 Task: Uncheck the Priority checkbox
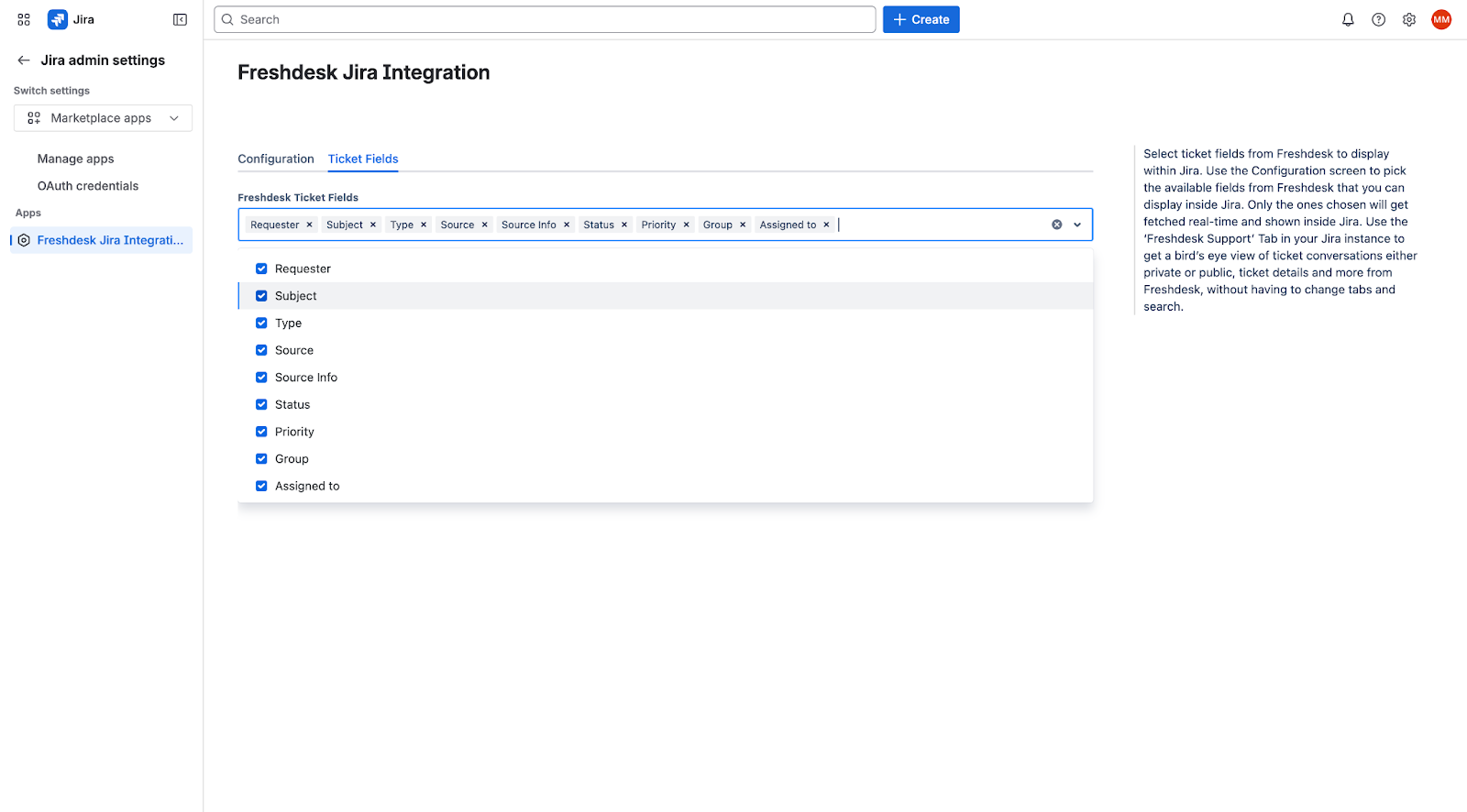(x=261, y=432)
